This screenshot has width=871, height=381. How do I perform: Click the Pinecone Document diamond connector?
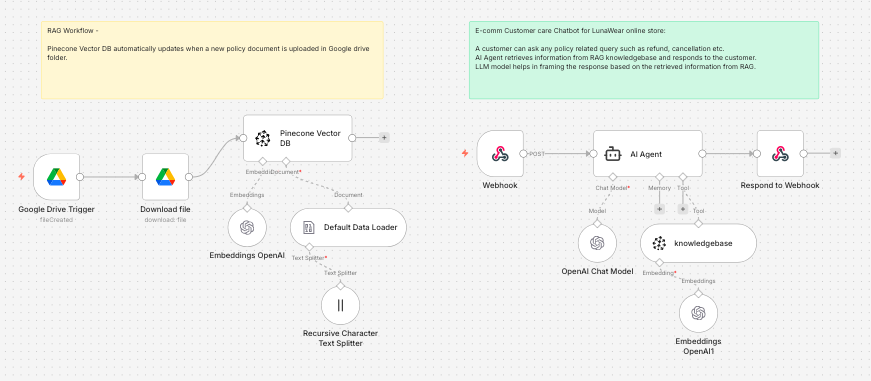tap(286, 162)
